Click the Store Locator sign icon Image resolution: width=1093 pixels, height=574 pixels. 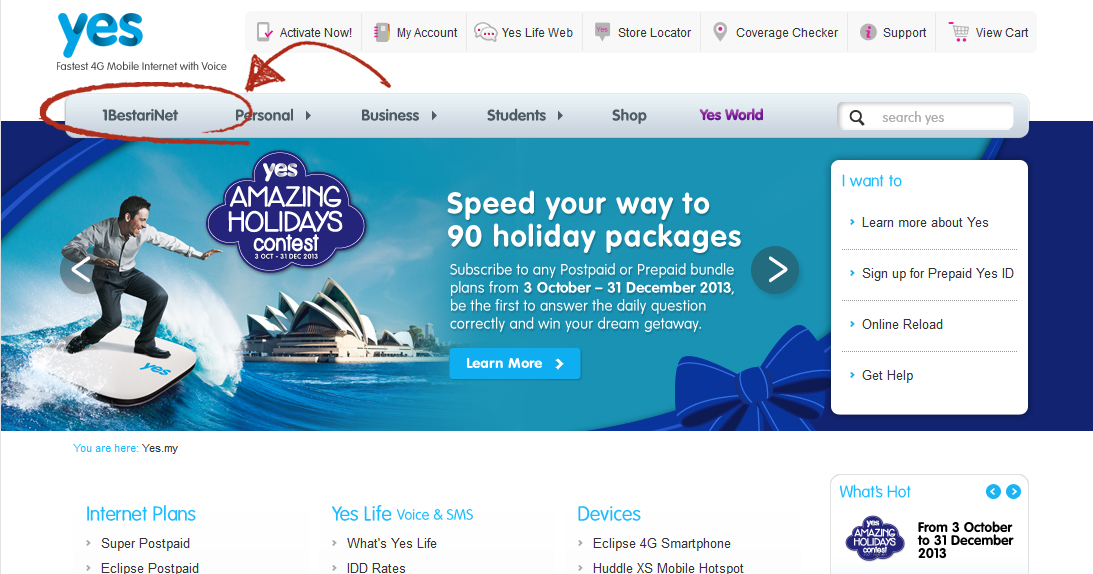pos(602,31)
